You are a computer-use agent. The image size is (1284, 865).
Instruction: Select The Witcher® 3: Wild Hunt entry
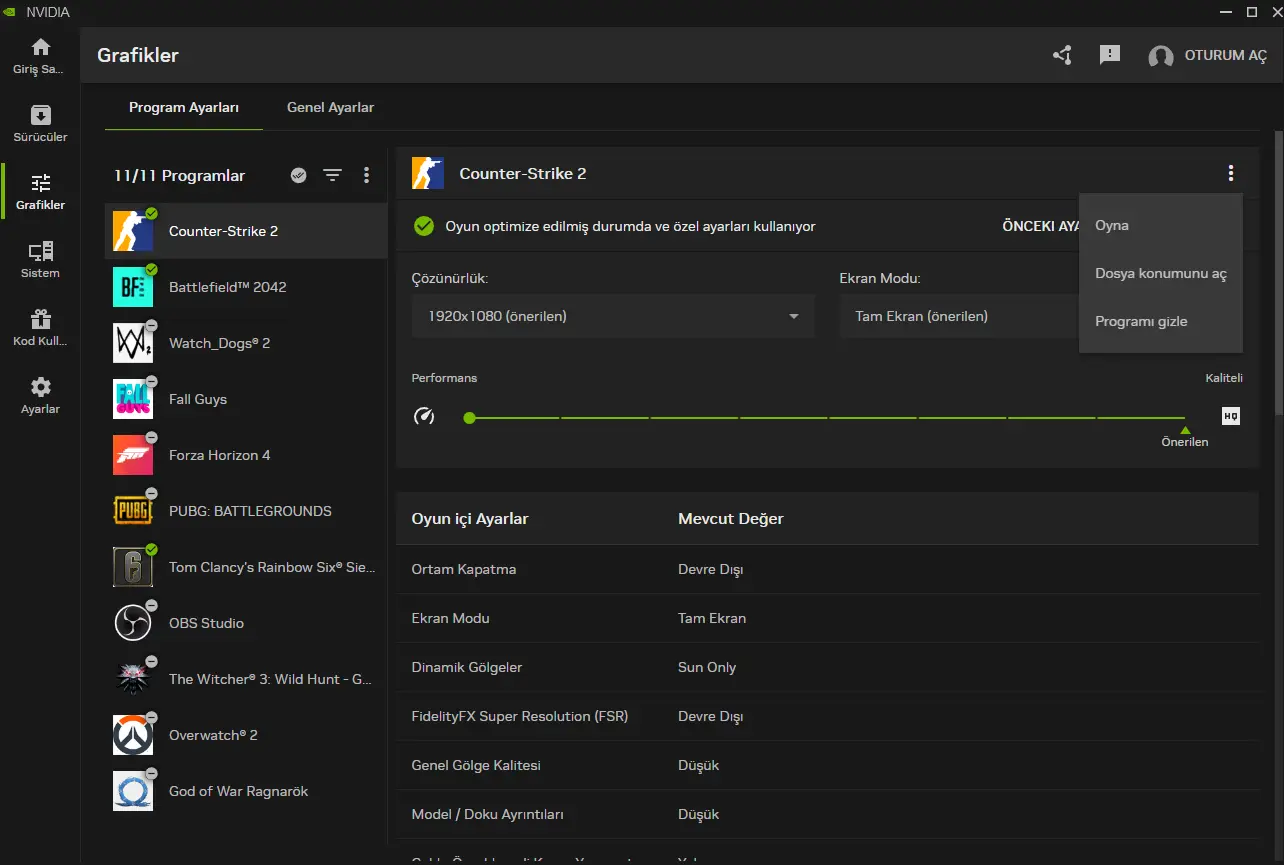pos(246,679)
